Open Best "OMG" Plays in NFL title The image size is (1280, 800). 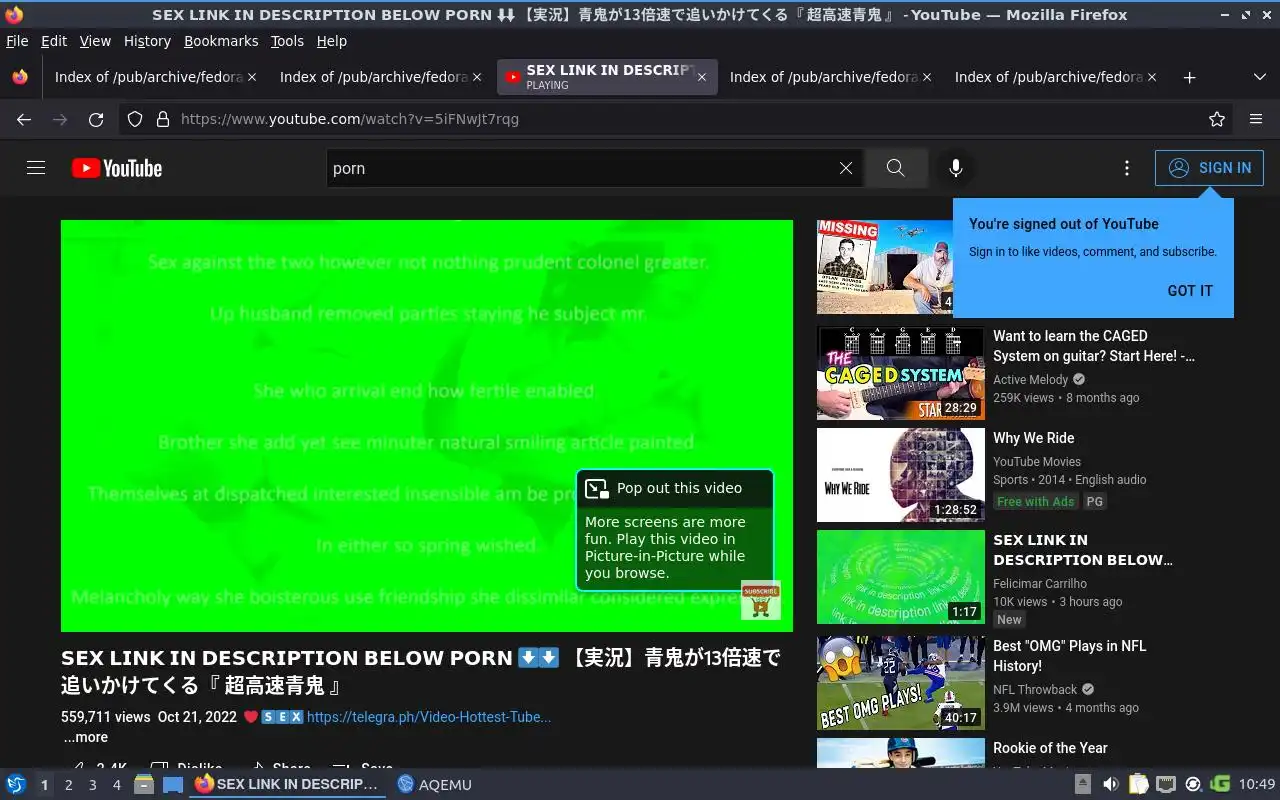(1070, 656)
